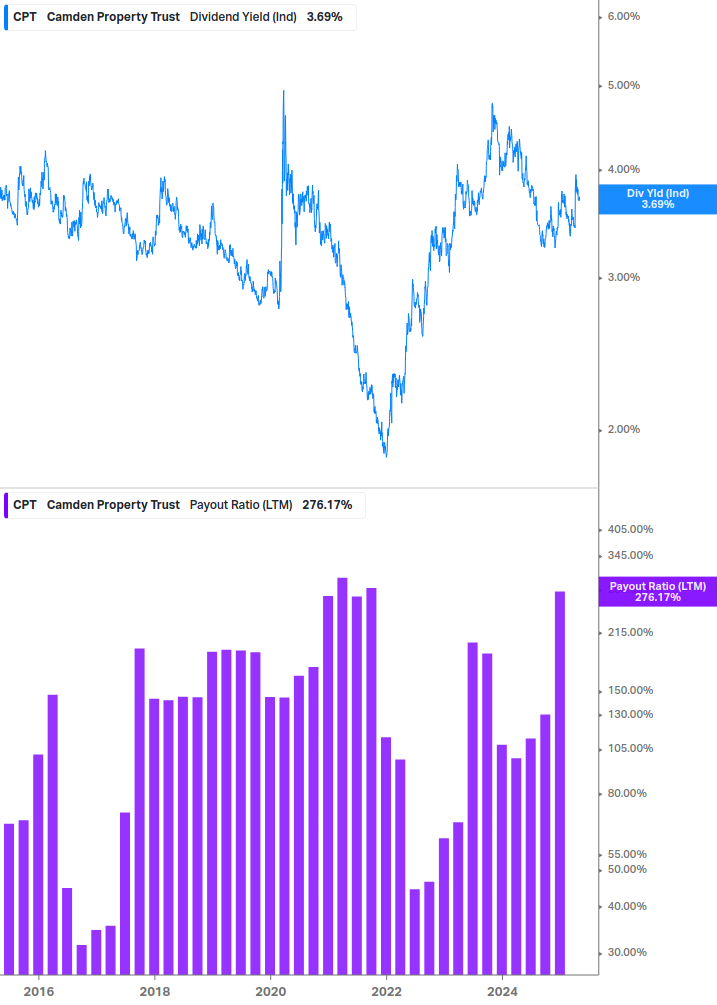The height and width of the screenshot is (1005, 717).
Task: Click the purple Payout Ratio (LTM) 276.17% tag
Action: click(x=657, y=592)
